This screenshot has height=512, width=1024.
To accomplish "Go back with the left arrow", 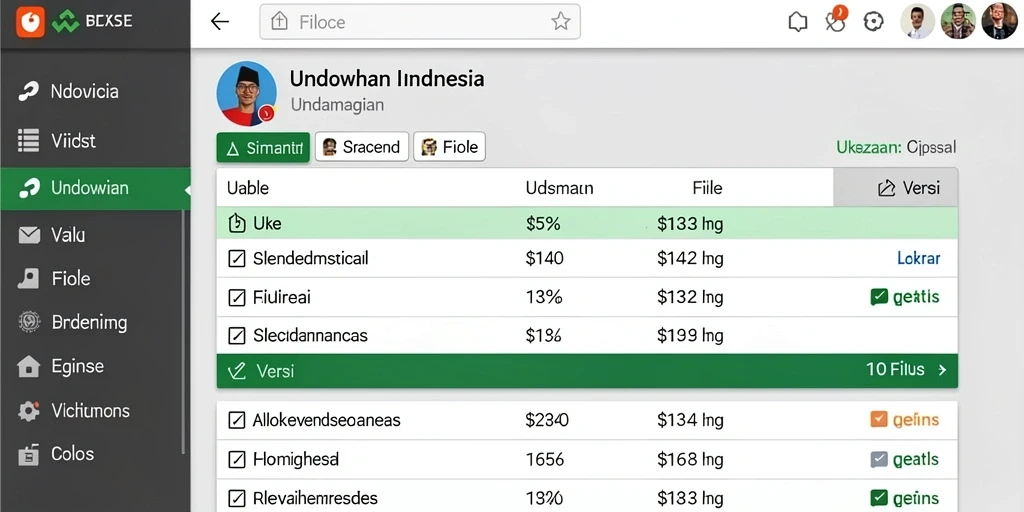I will (x=220, y=22).
